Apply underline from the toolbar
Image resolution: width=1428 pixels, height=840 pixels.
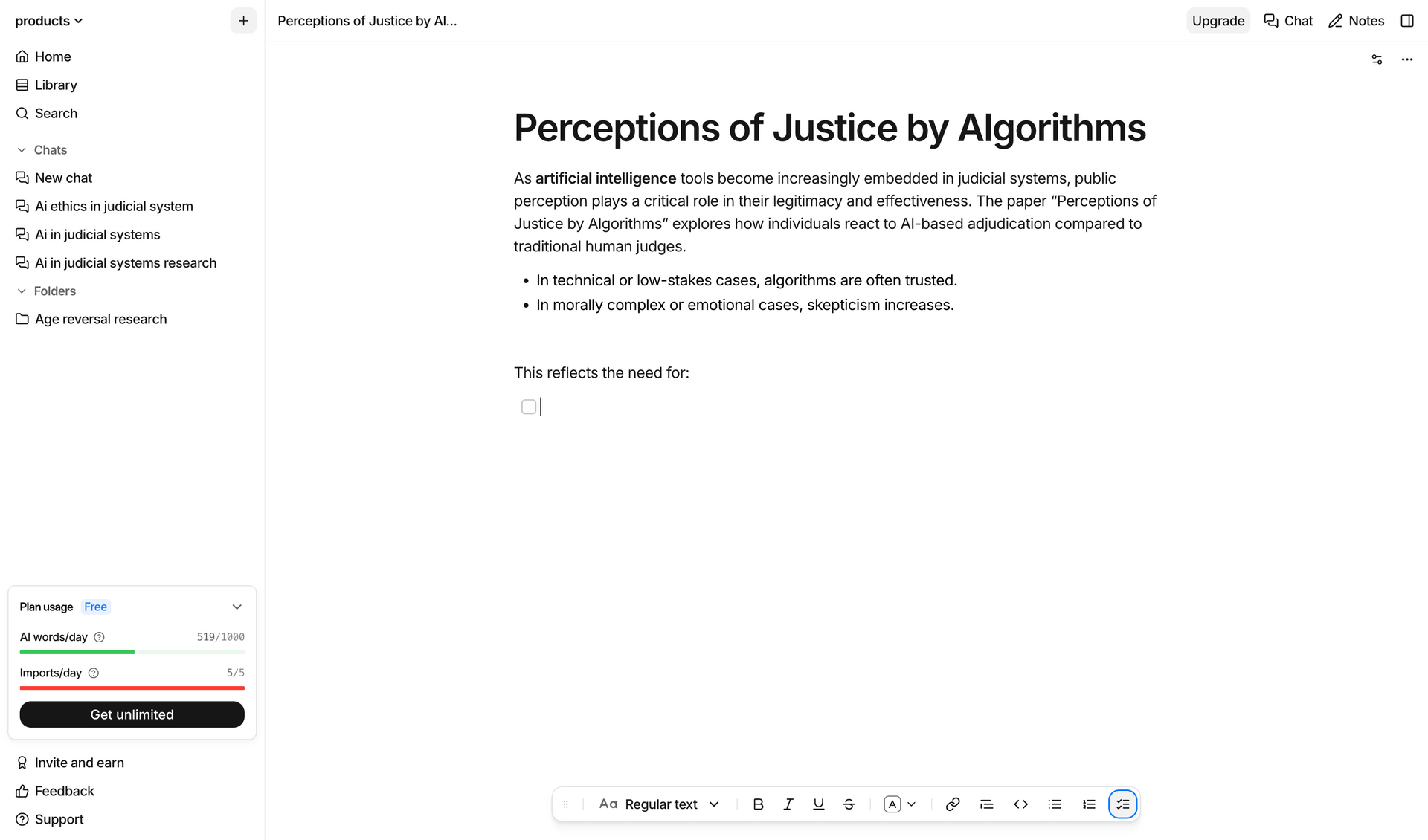(818, 804)
